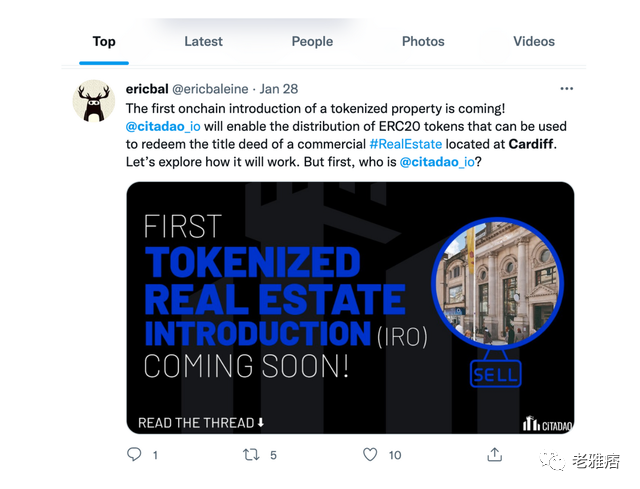The height and width of the screenshot is (489, 640).
Task: Like the tweet with the heart icon
Action: tap(370, 455)
